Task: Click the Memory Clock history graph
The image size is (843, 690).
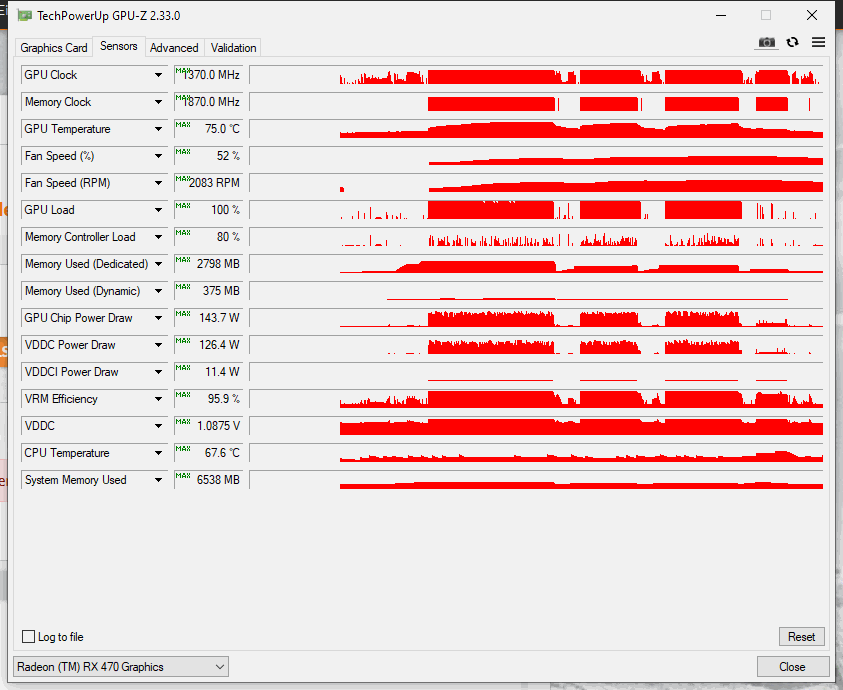Action: pyautogui.click(x=536, y=102)
